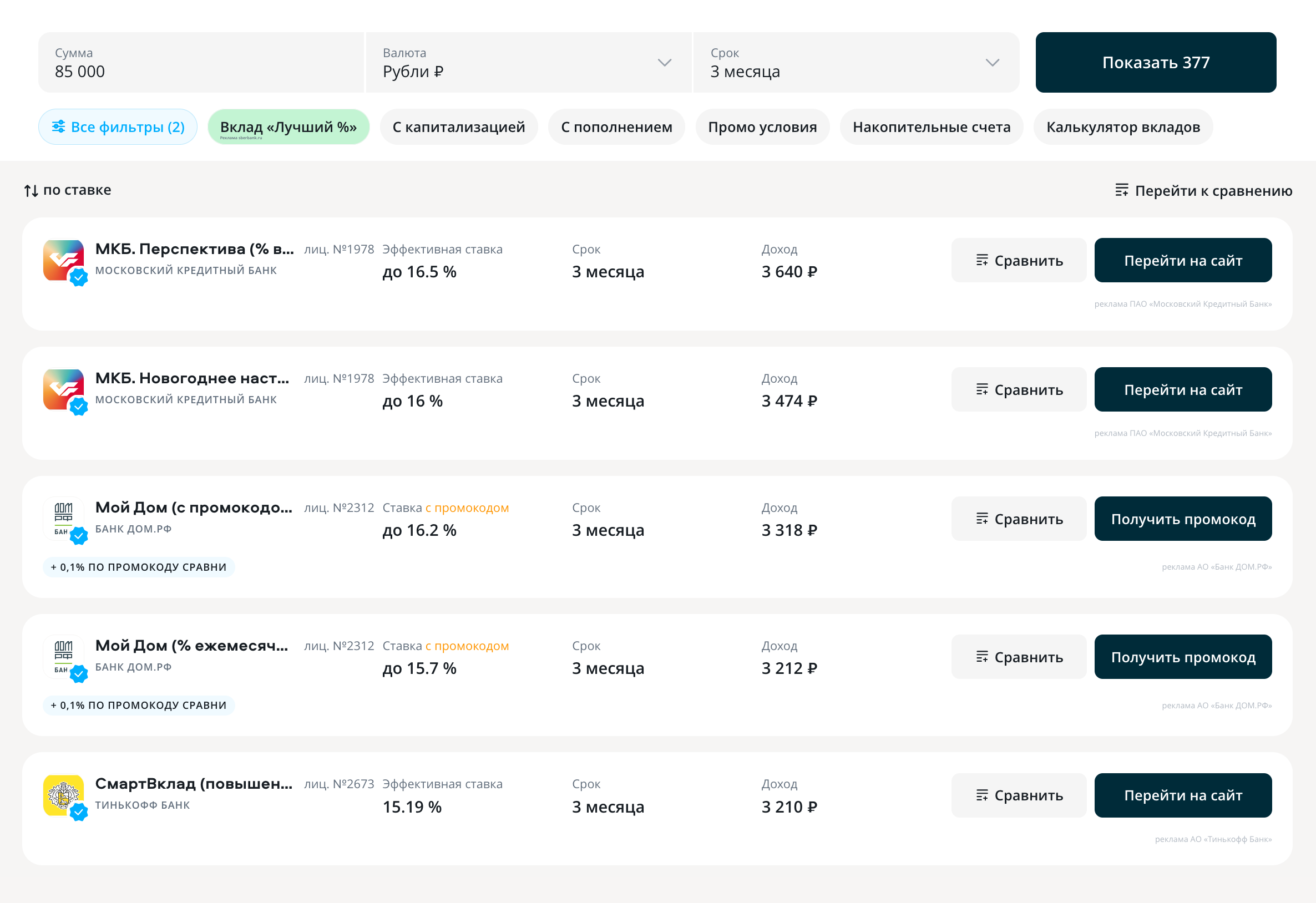Compare the Мой Дом (% ежемесячно) deposit

tap(1019, 657)
